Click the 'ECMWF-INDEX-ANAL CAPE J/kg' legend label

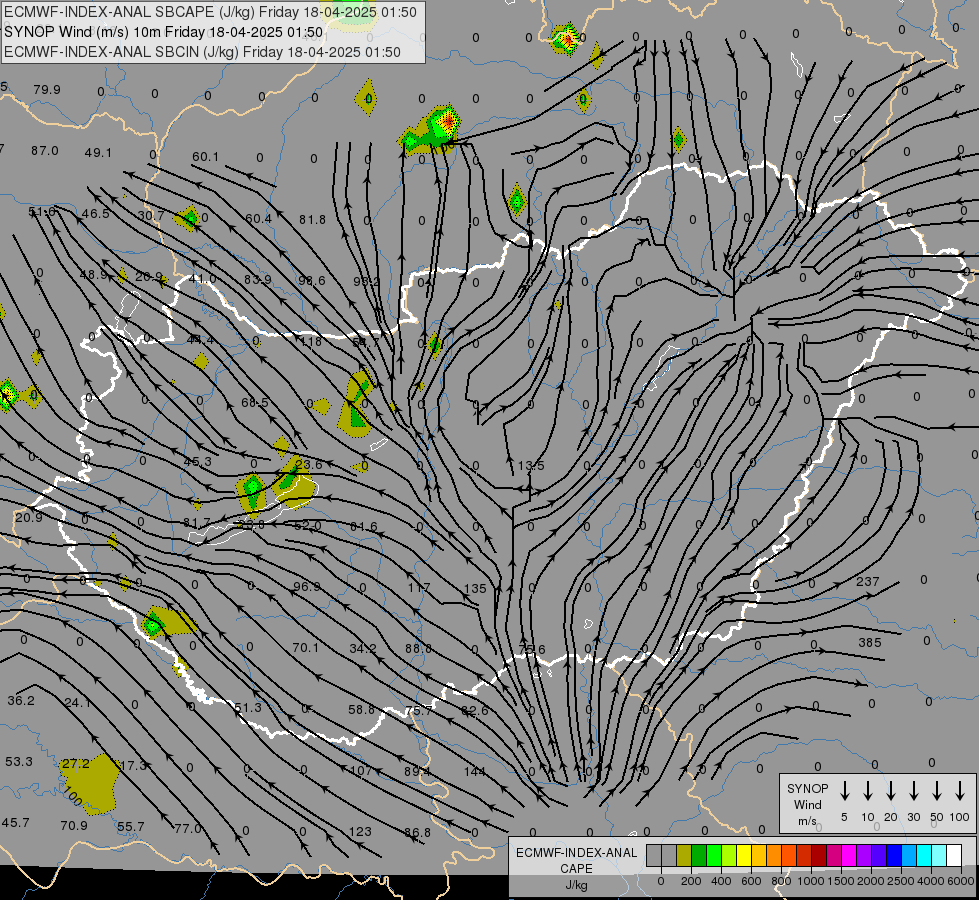tap(576, 868)
